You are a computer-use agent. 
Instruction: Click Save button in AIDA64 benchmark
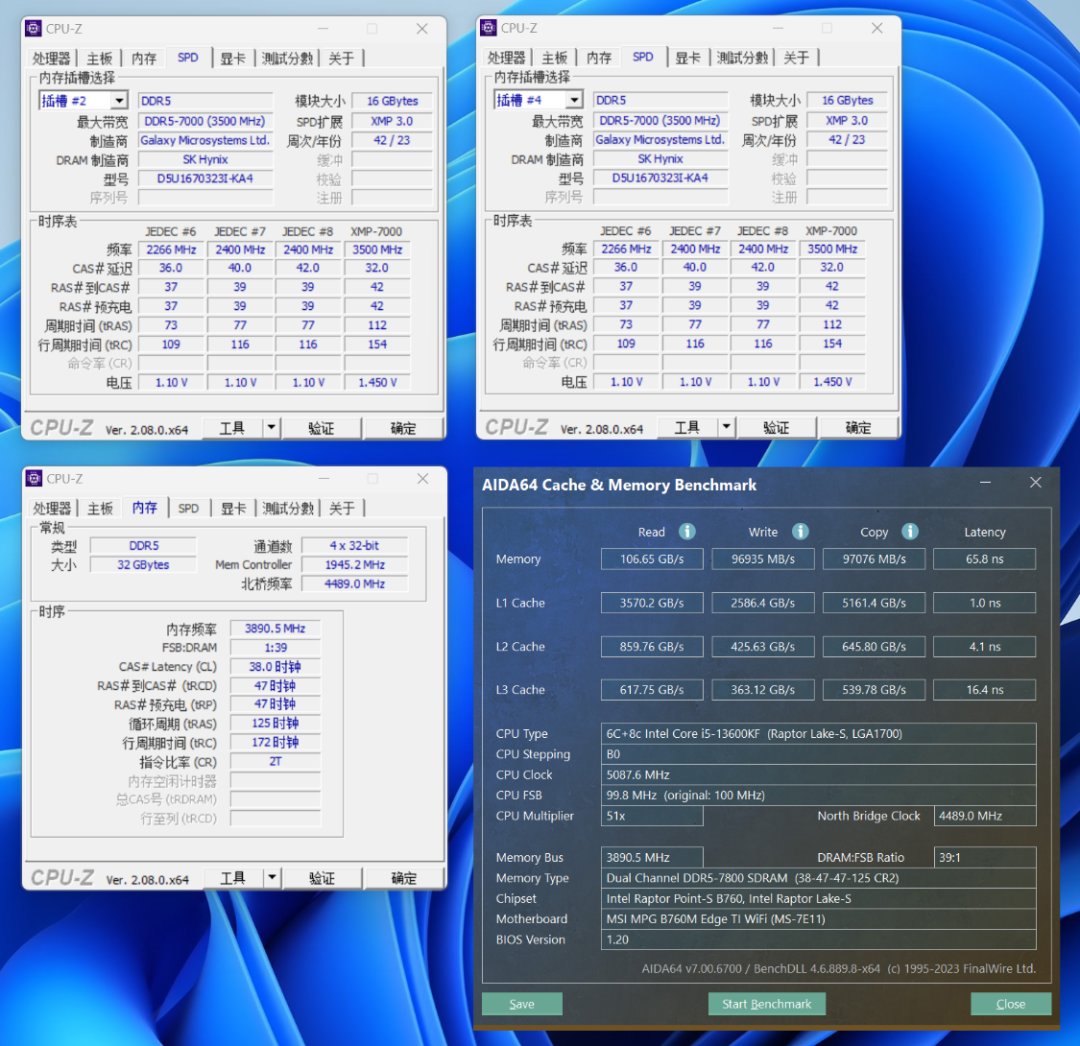coord(522,1004)
